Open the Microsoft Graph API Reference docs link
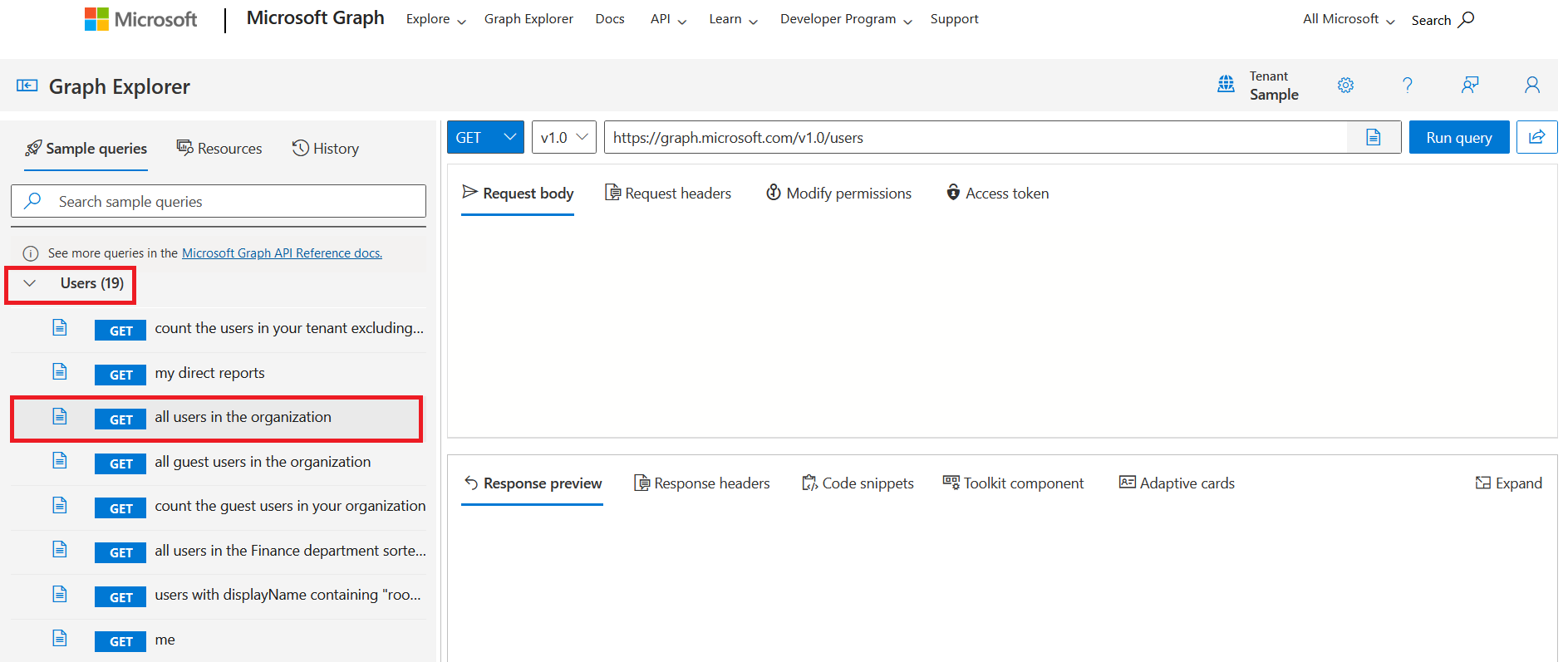Image resolution: width=1568 pixels, height=662 pixels. click(x=282, y=253)
